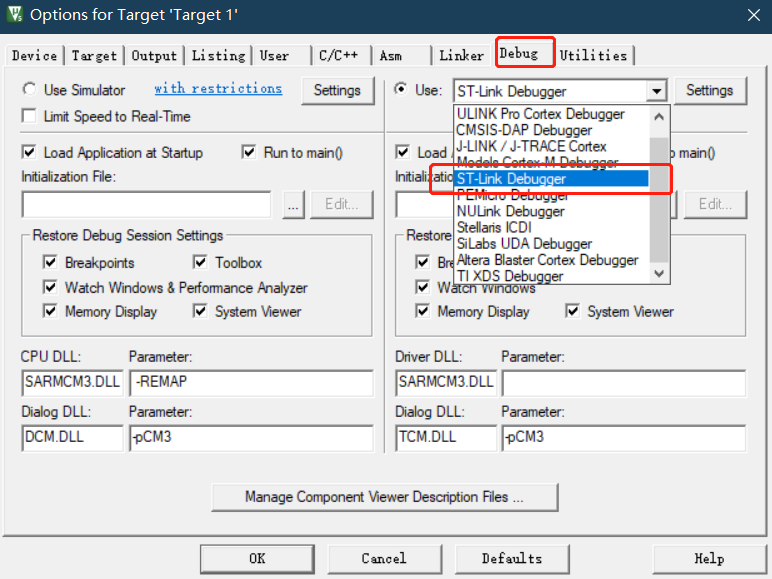Screen dimensions: 772x579
Task: Open the Listing tab
Action: point(218,56)
